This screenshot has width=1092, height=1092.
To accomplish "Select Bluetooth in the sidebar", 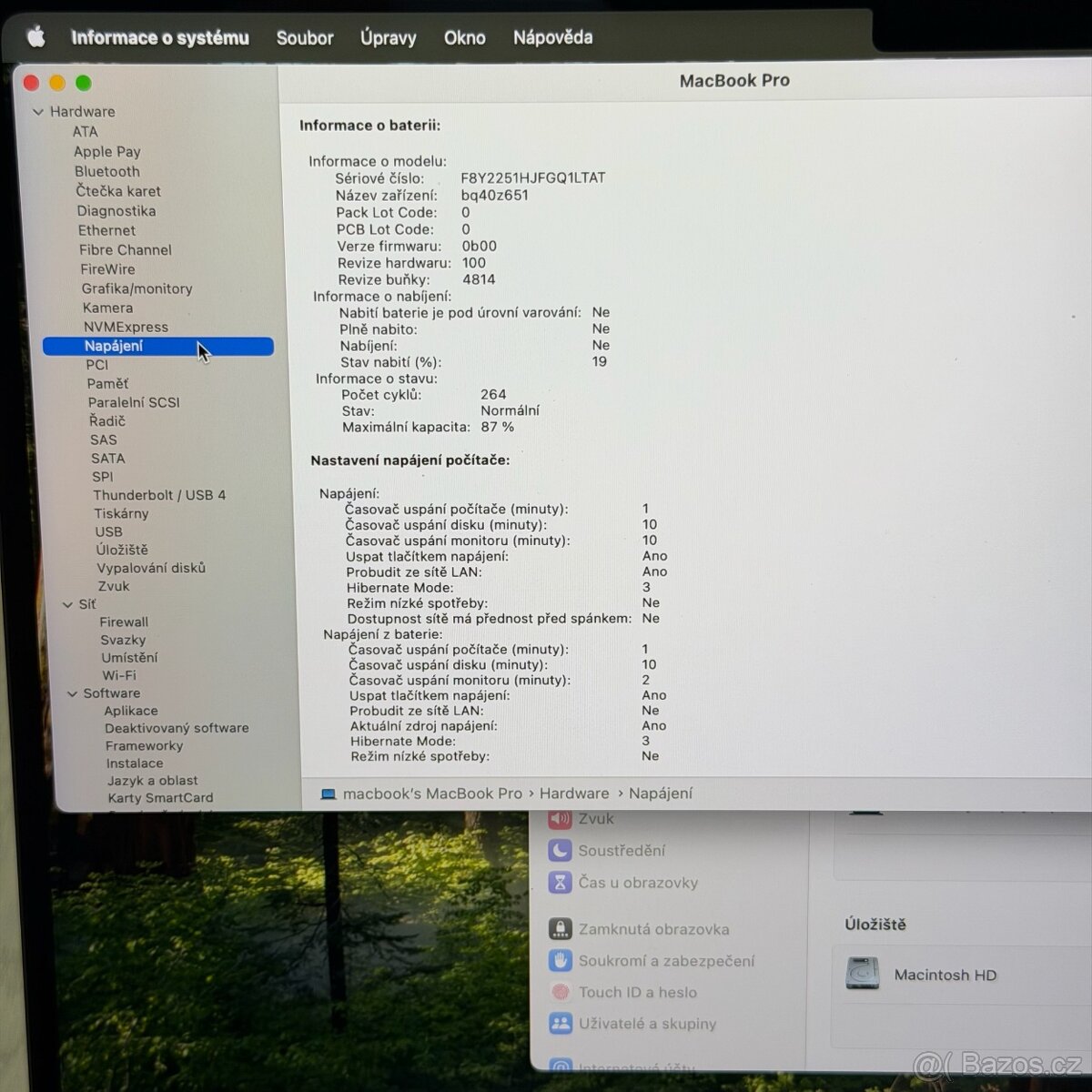I will [106, 171].
